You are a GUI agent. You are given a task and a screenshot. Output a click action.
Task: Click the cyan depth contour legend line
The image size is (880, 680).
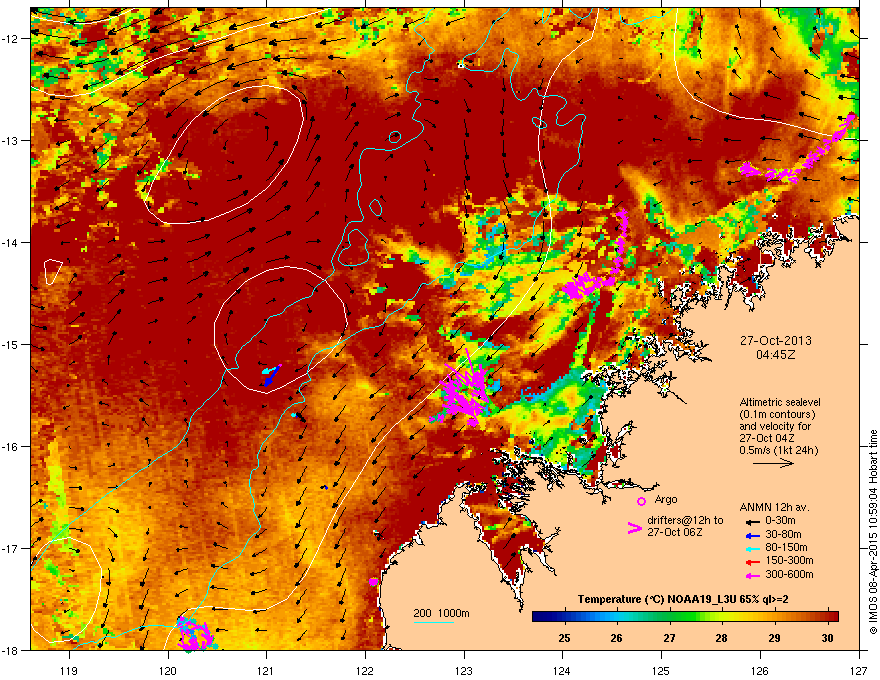[x=433, y=622]
